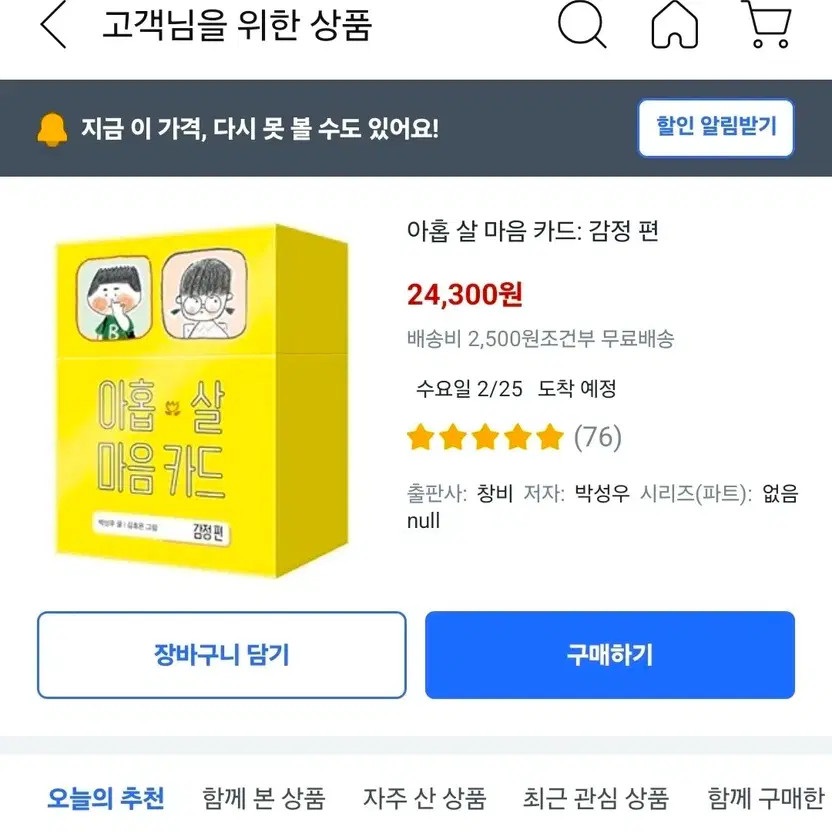Viewport: 832px width, 832px height.
Task: Click author name 박성우
Action: coord(602,493)
